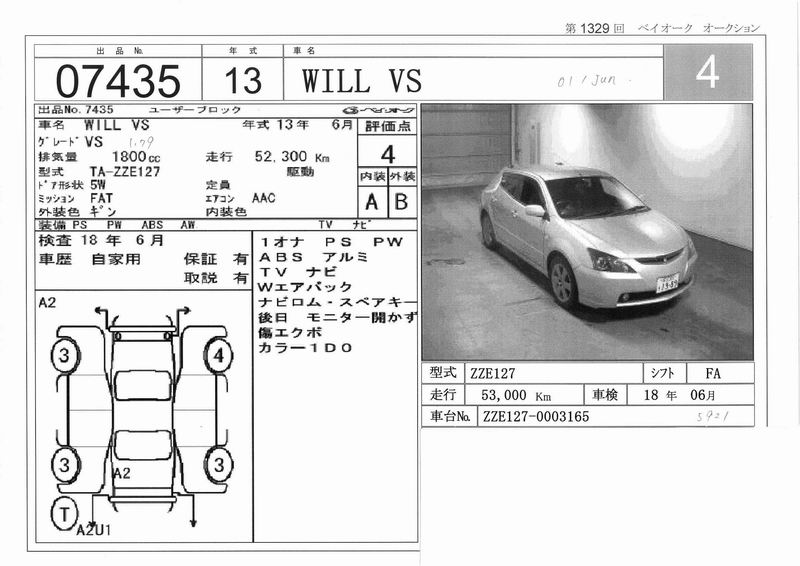Click the 年式 13年 6月 text
The image size is (800, 566).
(297, 125)
